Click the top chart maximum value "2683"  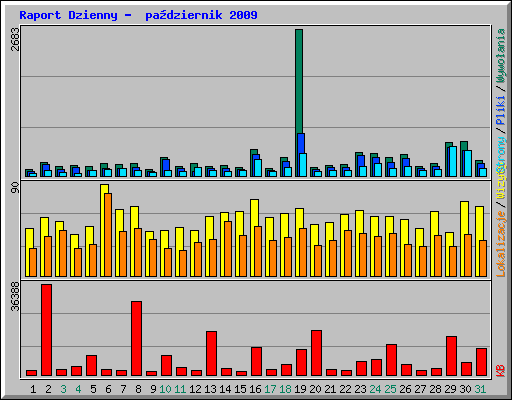point(15,39)
